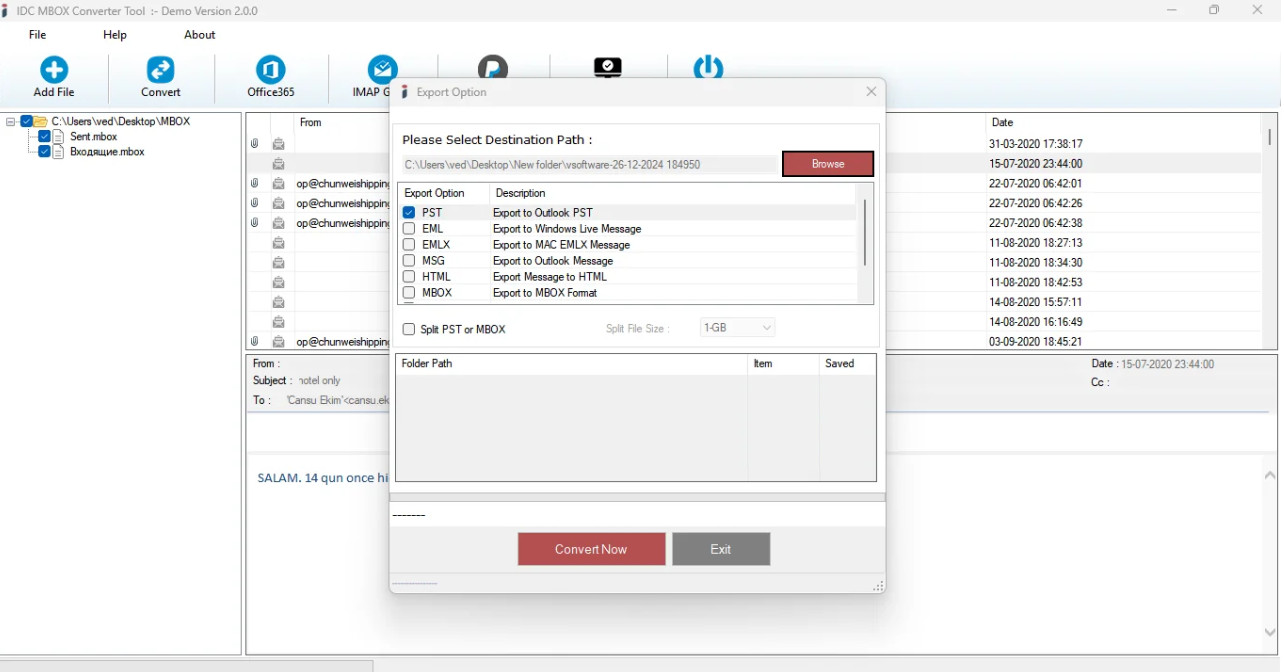Screen dimensions: 1284x672
Task: Uncheck the Входящие.mbox tree checkbox
Action: coord(44,152)
